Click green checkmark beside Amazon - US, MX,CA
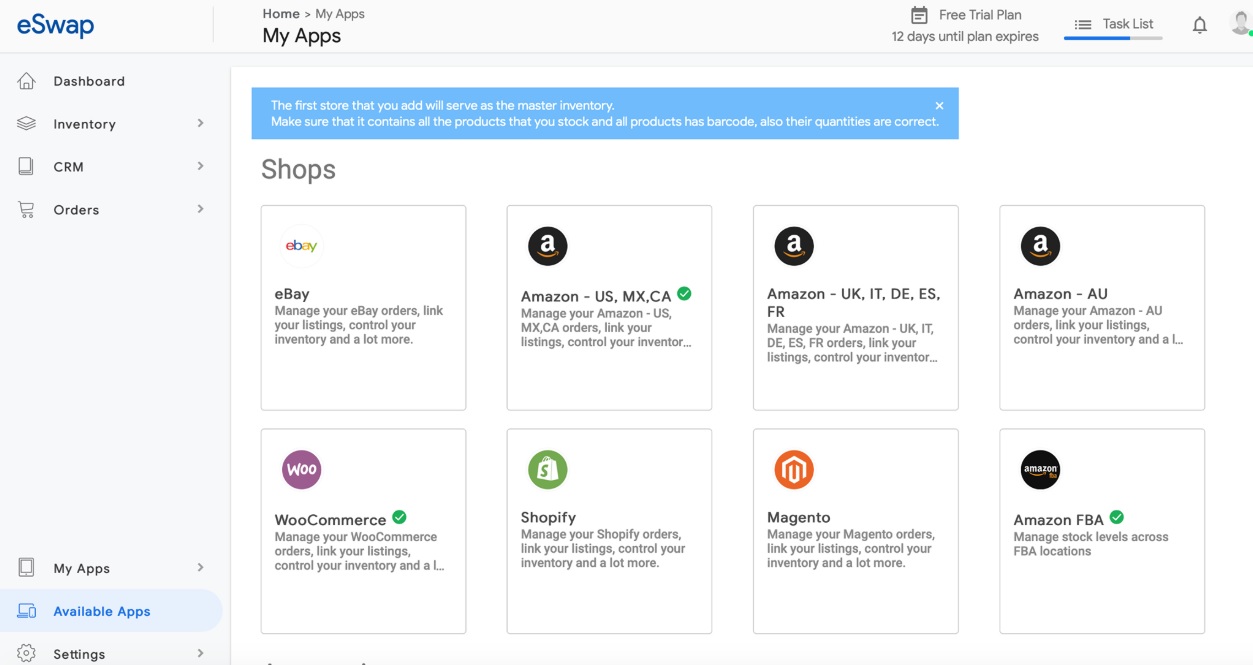The width and height of the screenshot is (1253, 665). pos(684,294)
